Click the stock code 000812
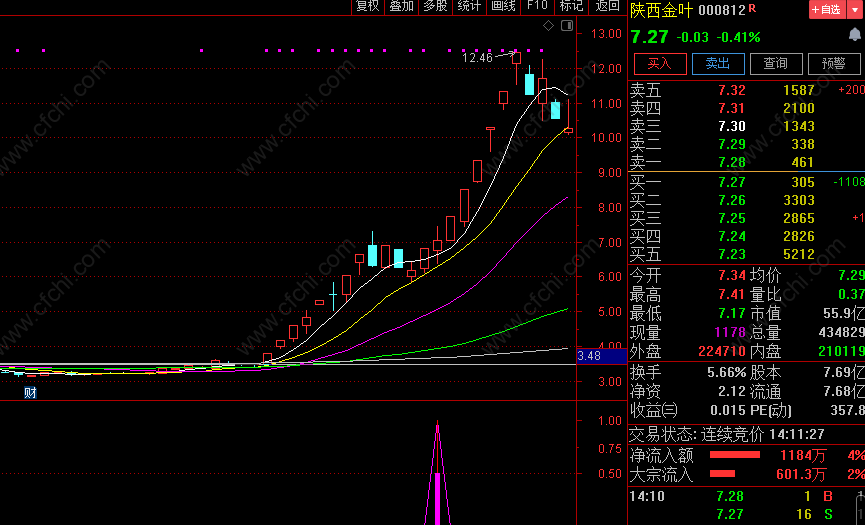 (722, 10)
